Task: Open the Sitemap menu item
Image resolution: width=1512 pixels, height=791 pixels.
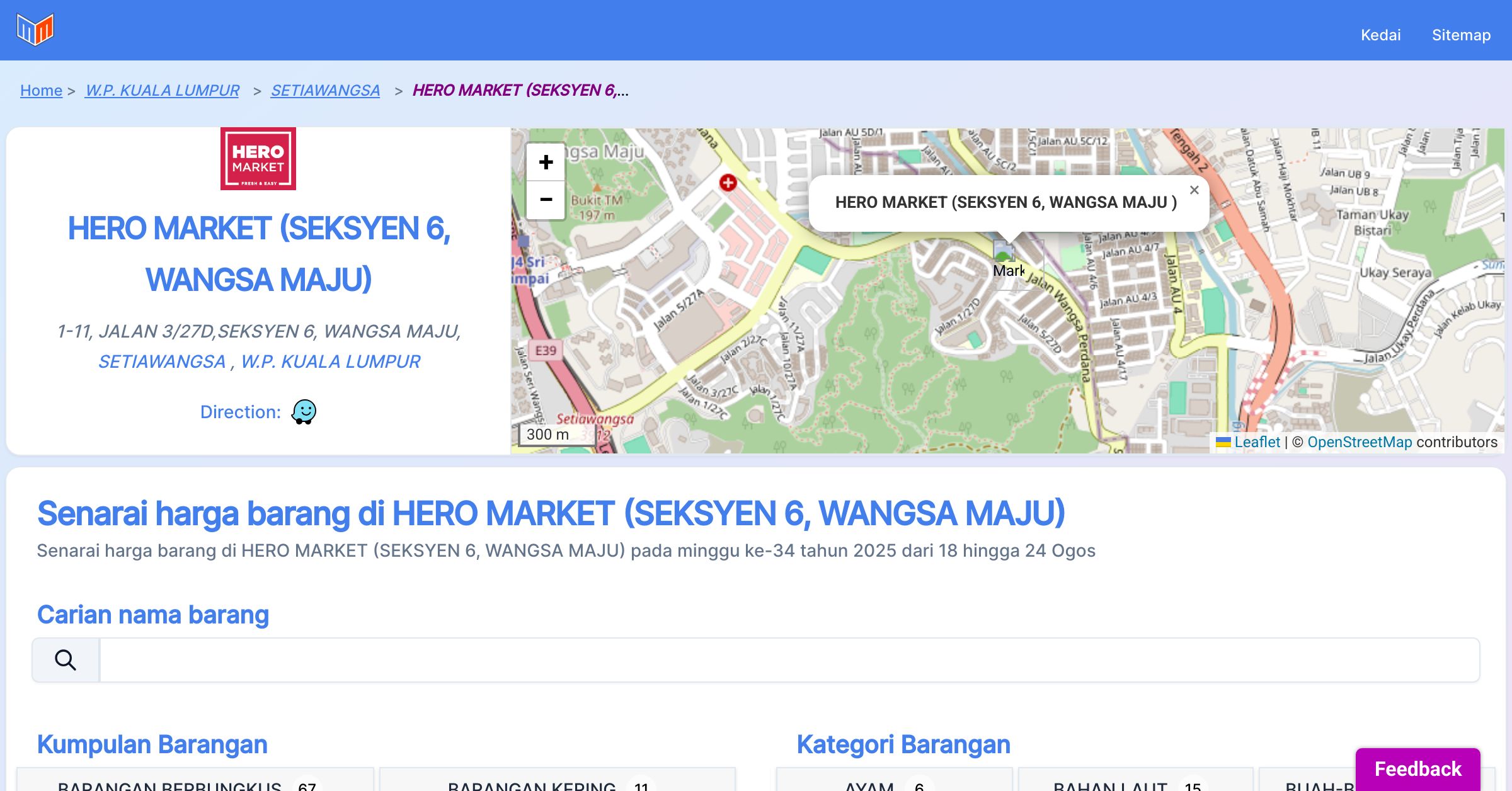Action: pos(1461,35)
